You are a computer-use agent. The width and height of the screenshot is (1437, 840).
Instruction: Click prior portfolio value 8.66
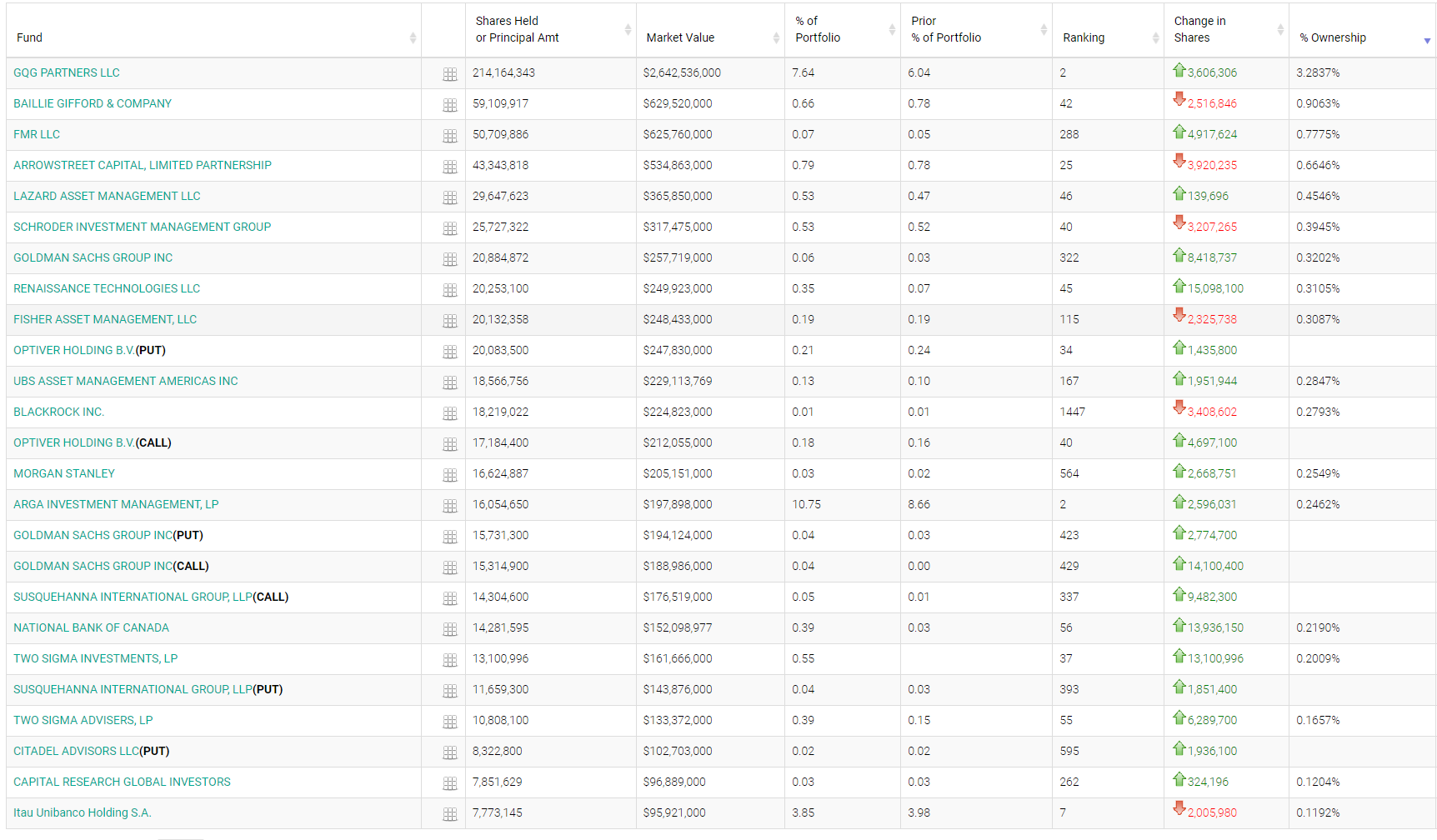click(x=919, y=504)
